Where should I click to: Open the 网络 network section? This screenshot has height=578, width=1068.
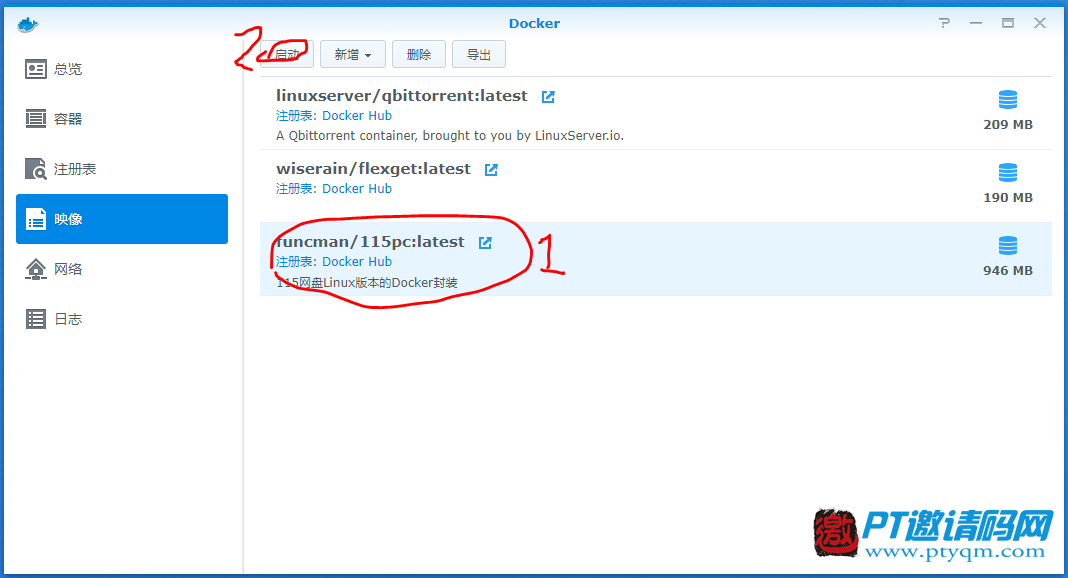coord(122,269)
